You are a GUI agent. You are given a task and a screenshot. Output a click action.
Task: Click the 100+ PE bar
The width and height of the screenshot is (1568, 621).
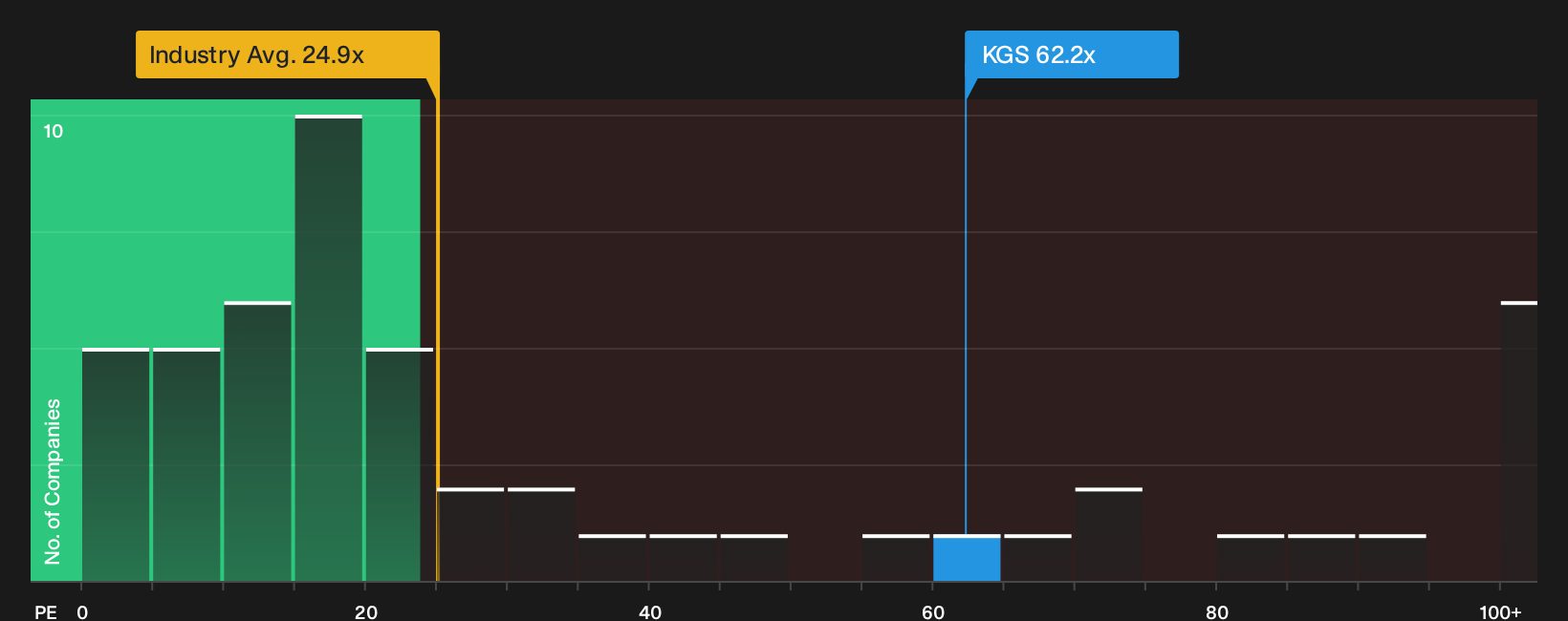[x=1519, y=441]
